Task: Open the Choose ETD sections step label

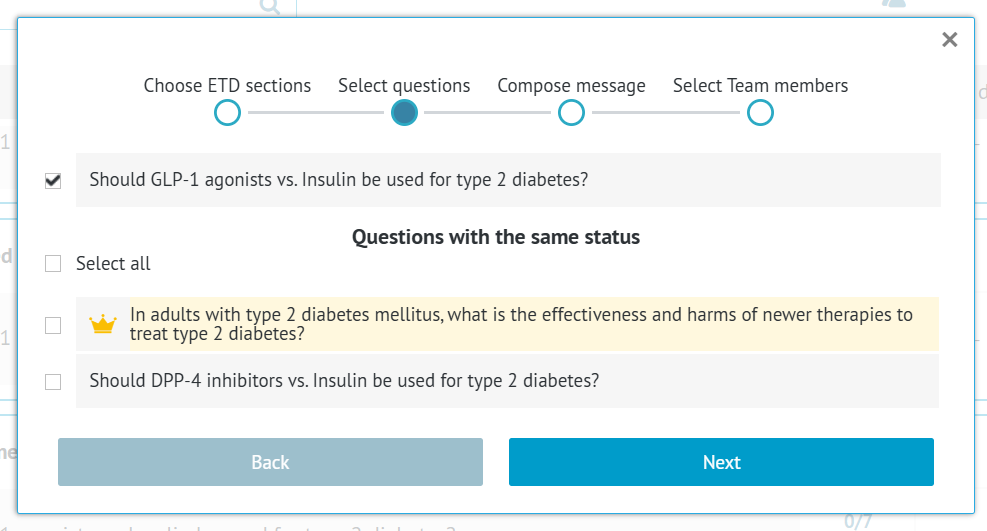Action: (227, 86)
